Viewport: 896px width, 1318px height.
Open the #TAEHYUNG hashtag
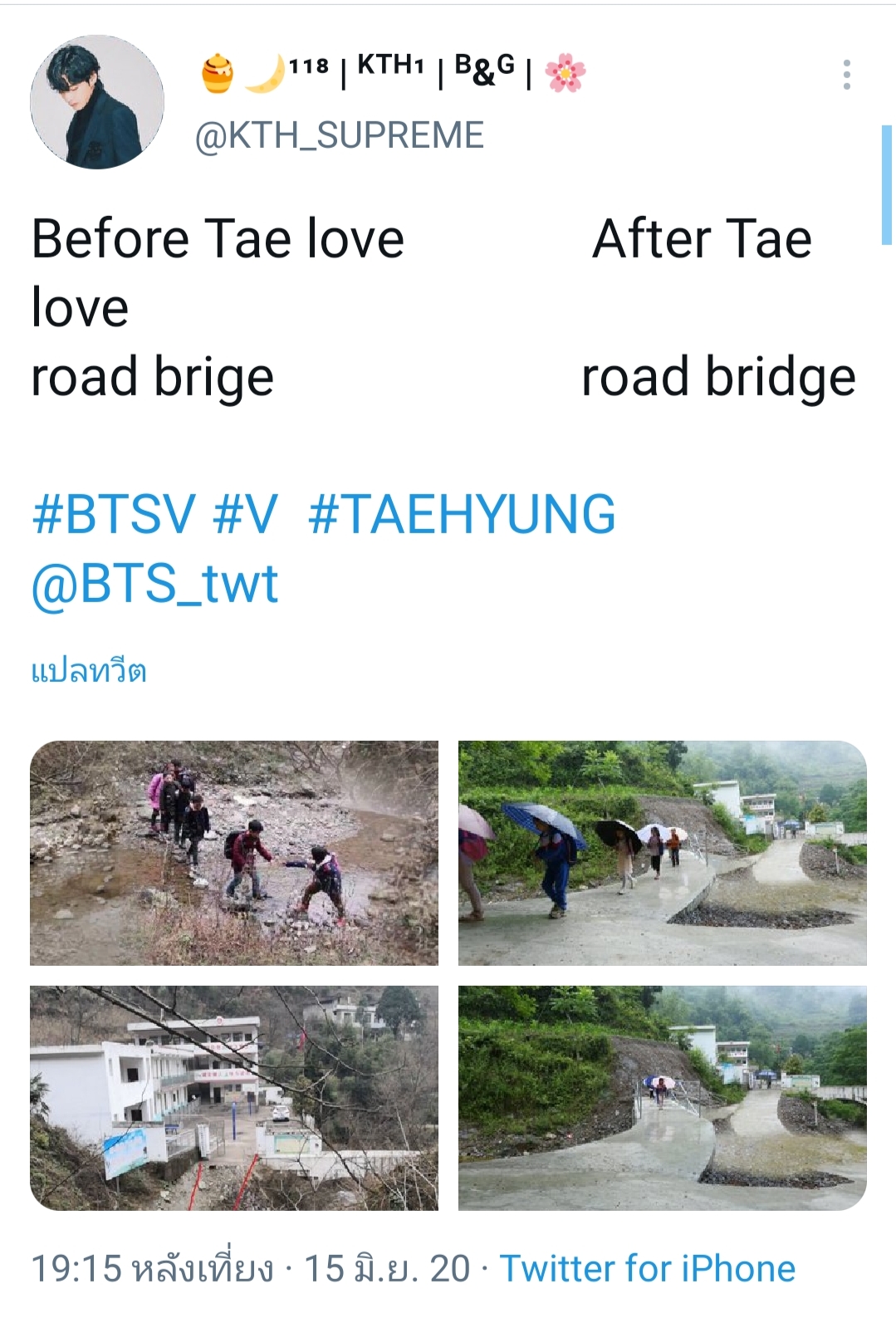click(462, 514)
